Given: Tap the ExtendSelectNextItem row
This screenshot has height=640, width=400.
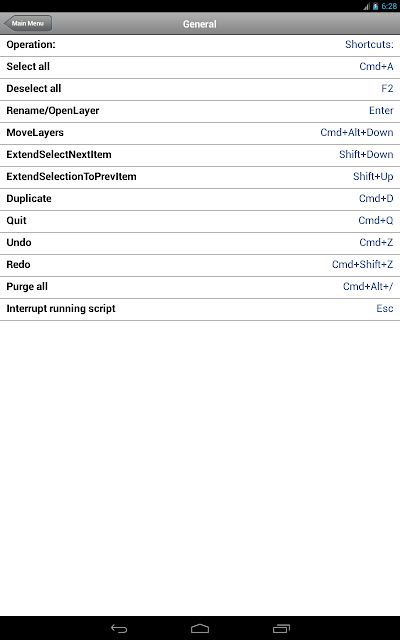Looking at the screenshot, I should pyautogui.click(x=200, y=155).
